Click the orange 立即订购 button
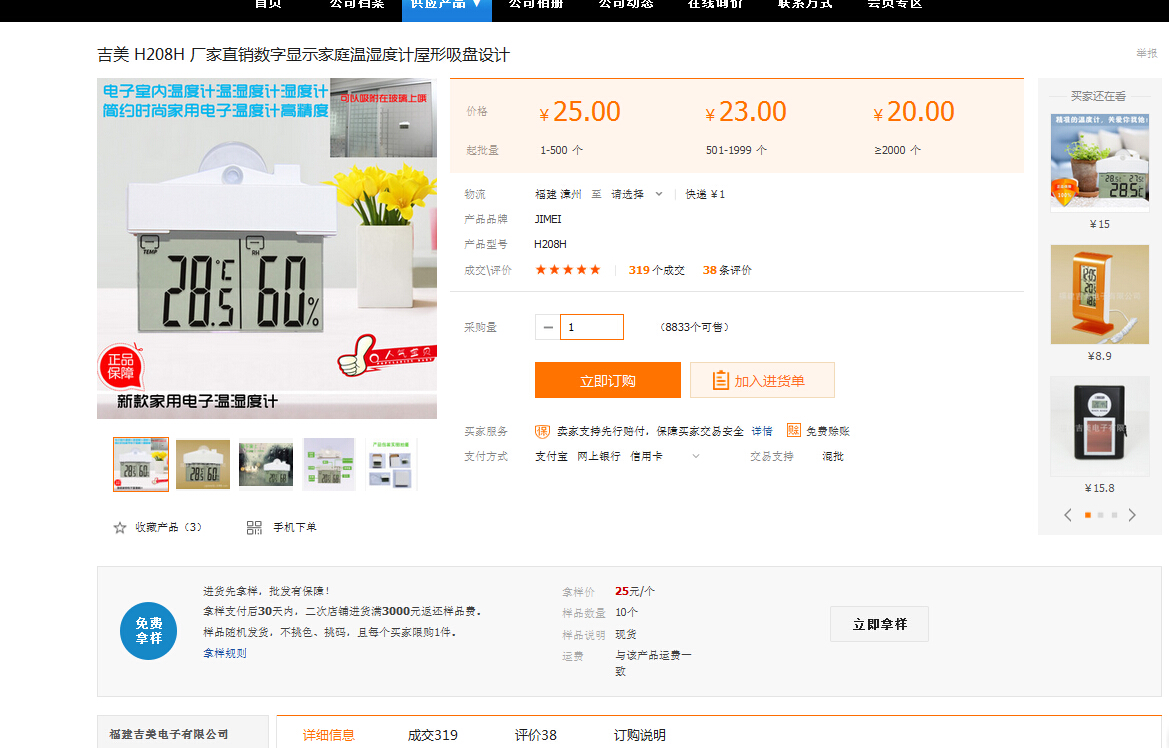This screenshot has width=1169, height=748. tap(608, 381)
